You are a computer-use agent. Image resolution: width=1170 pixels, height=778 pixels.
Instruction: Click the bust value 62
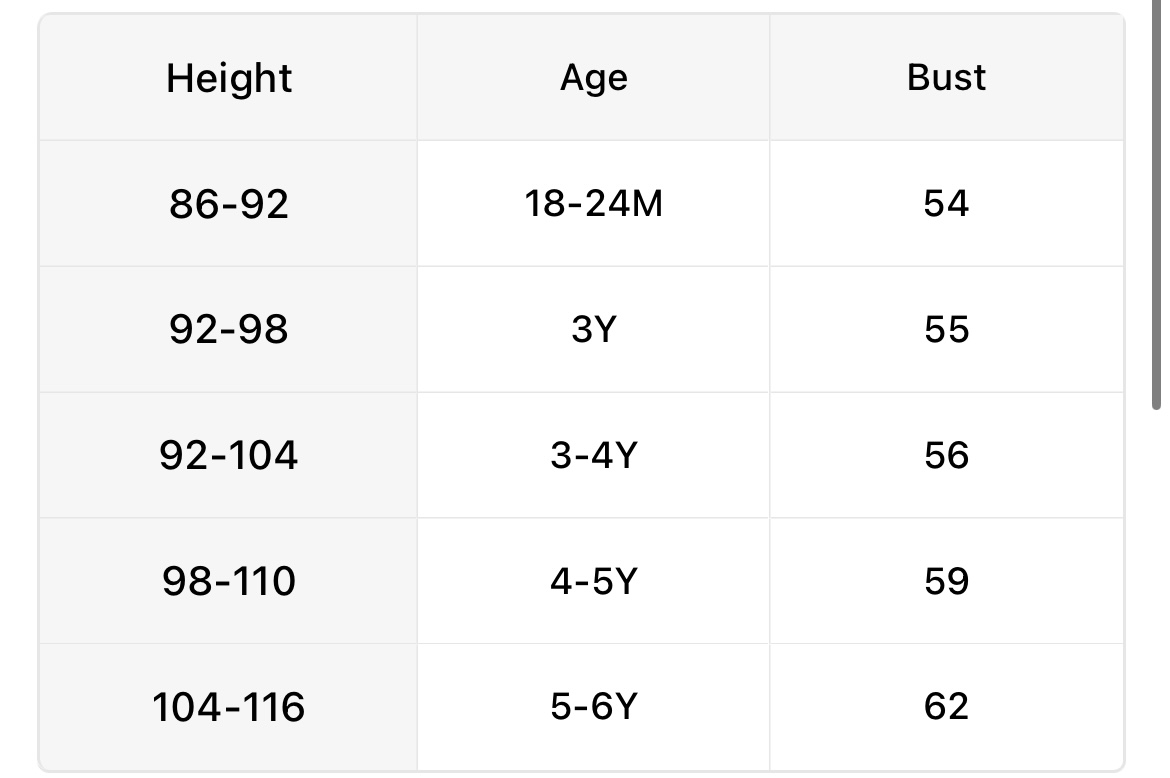(946, 707)
